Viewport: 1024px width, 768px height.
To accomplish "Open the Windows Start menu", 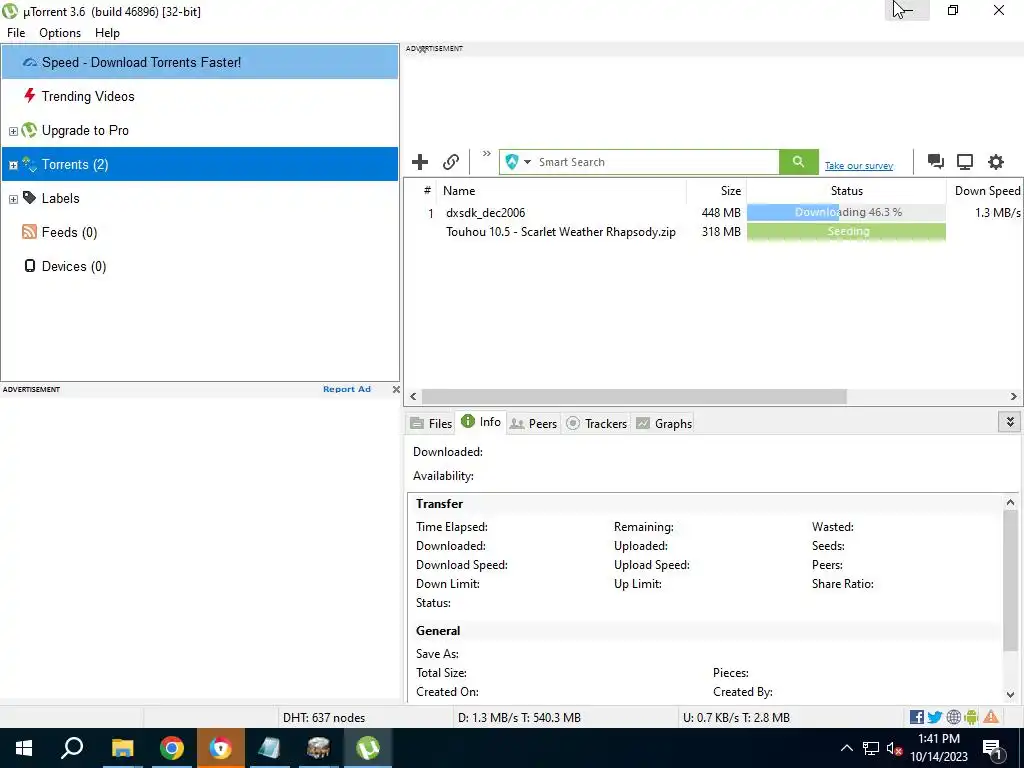I will coord(24,748).
